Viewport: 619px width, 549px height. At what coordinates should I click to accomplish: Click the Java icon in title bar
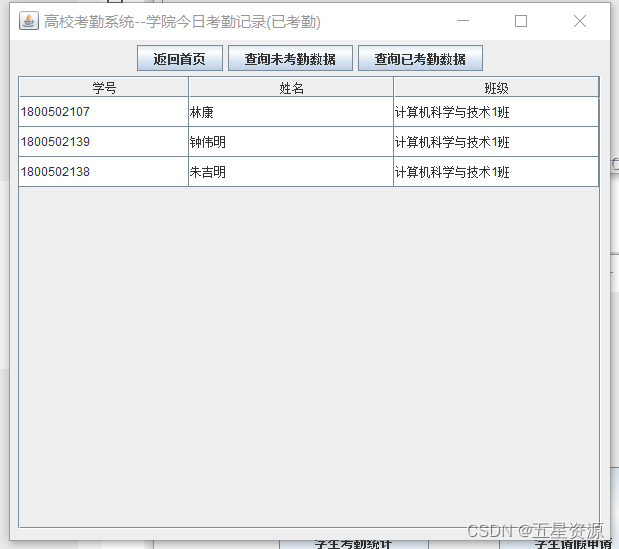(29, 21)
